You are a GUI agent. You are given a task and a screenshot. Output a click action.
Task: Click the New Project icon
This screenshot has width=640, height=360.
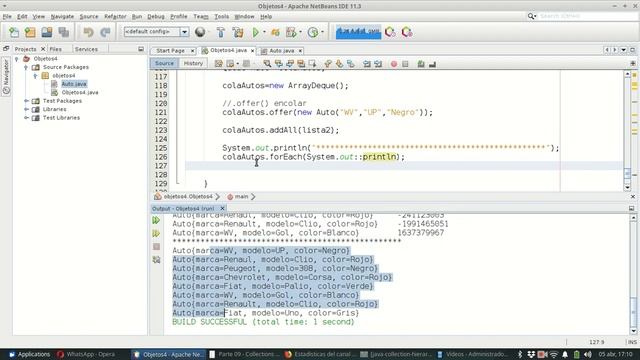[30, 32]
